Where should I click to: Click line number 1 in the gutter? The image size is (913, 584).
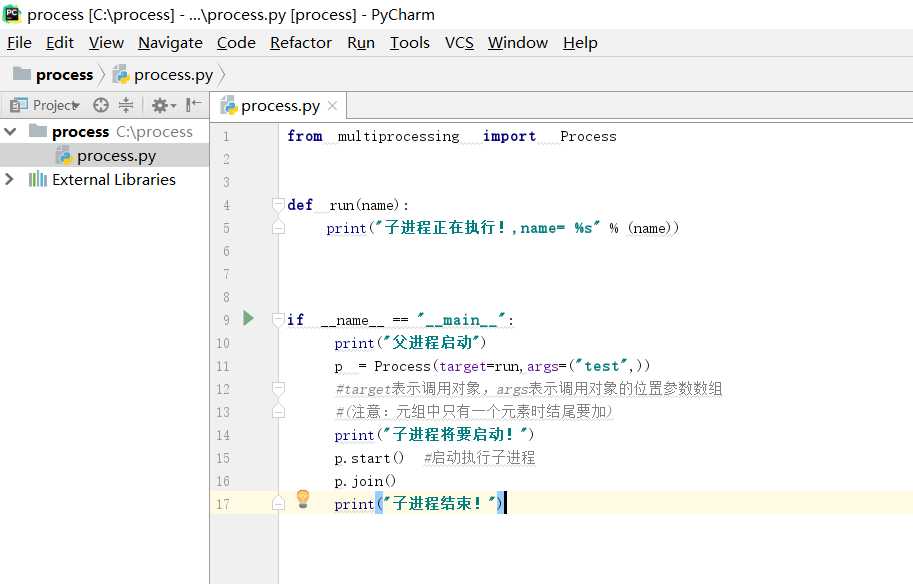[227, 136]
